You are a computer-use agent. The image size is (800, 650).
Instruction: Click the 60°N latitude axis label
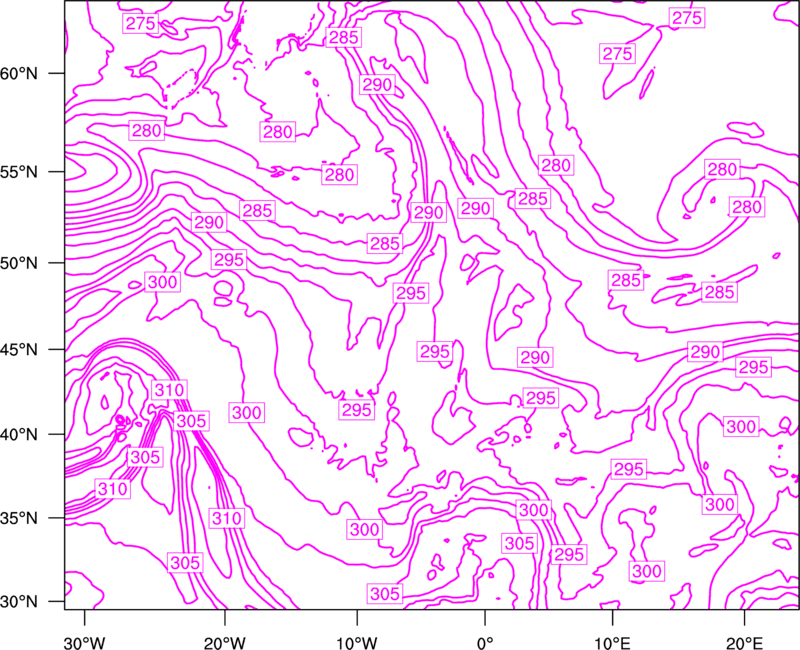click(19, 73)
